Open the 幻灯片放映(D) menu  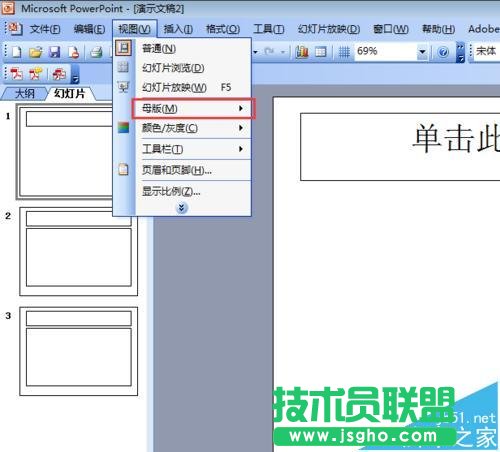click(x=329, y=29)
